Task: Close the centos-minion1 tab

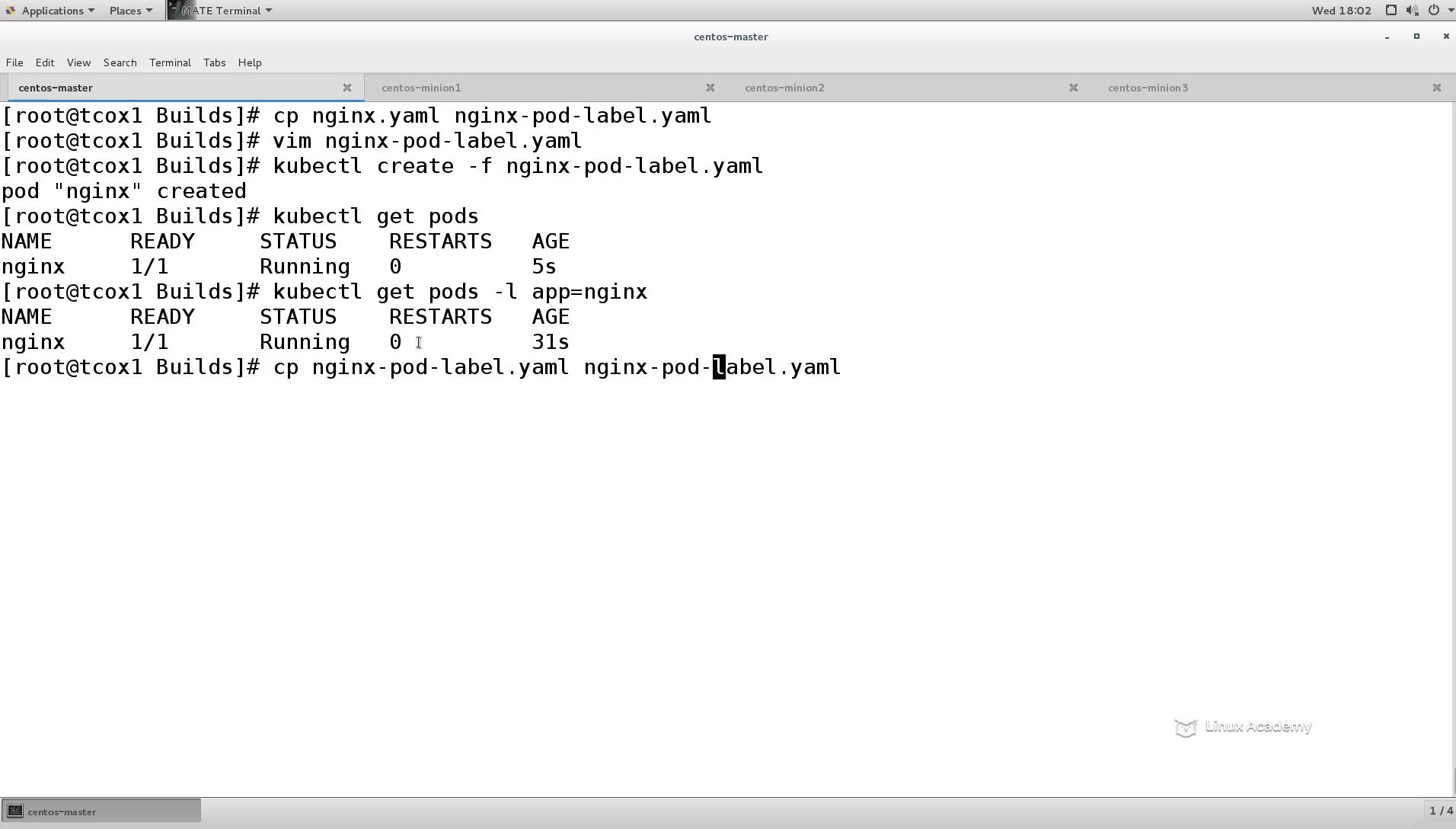Action: click(x=710, y=88)
